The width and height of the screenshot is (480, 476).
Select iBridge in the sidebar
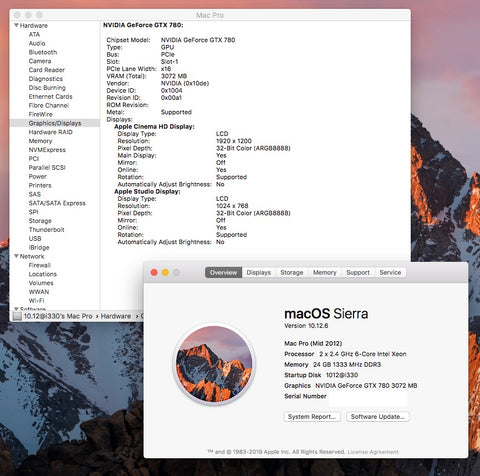39,247
